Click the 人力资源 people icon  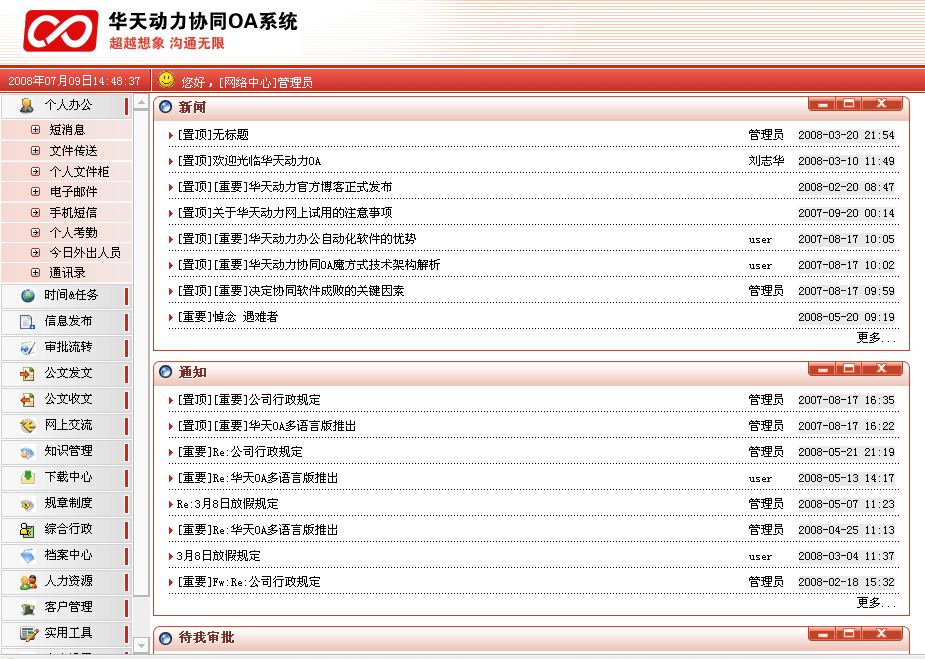(x=28, y=582)
